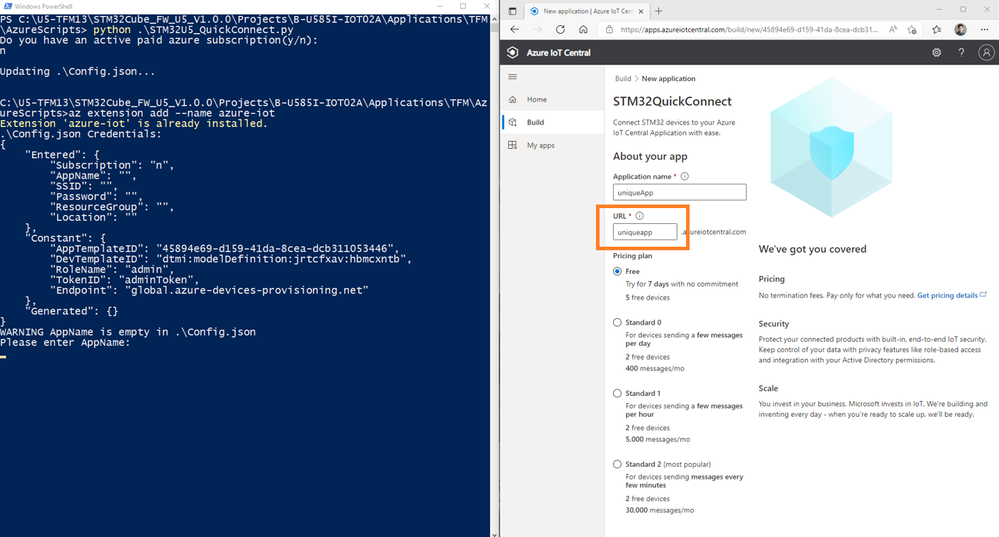Click "Updating .\Config.json..." line in PowerShell

point(77,71)
